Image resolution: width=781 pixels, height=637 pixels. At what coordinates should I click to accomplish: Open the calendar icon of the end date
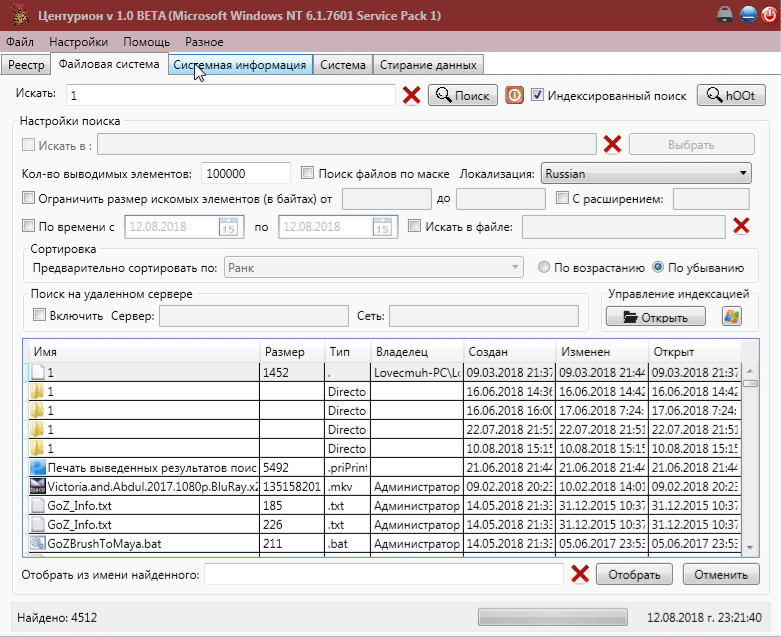(383, 227)
